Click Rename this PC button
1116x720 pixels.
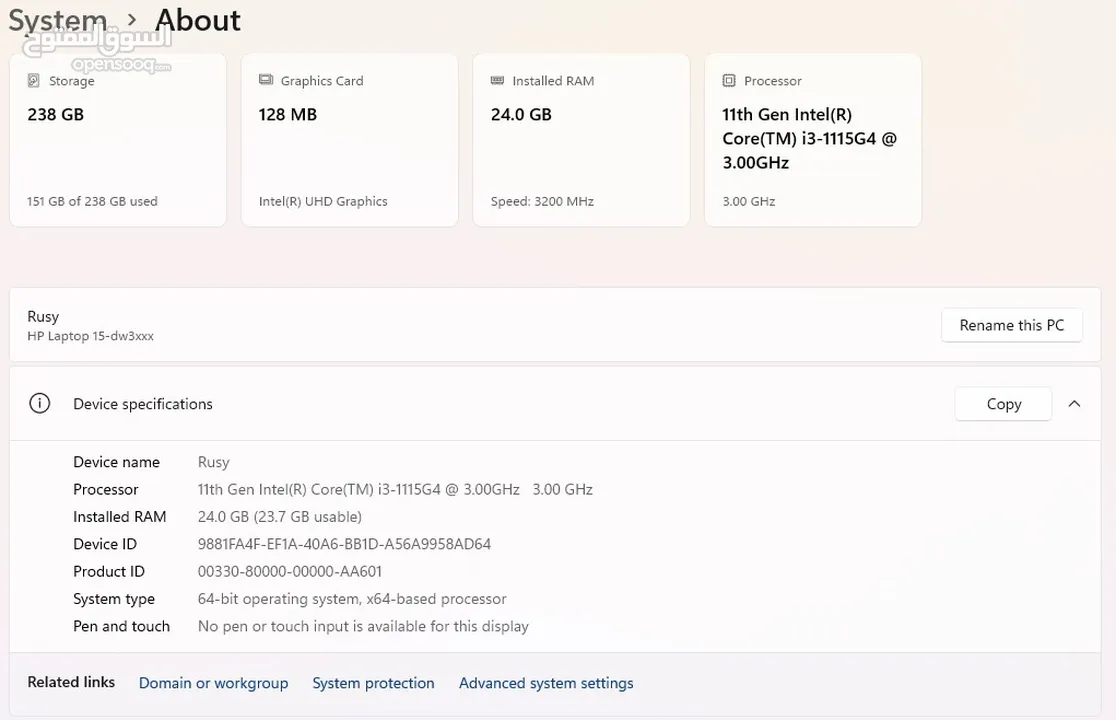click(x=1012, y=325)
